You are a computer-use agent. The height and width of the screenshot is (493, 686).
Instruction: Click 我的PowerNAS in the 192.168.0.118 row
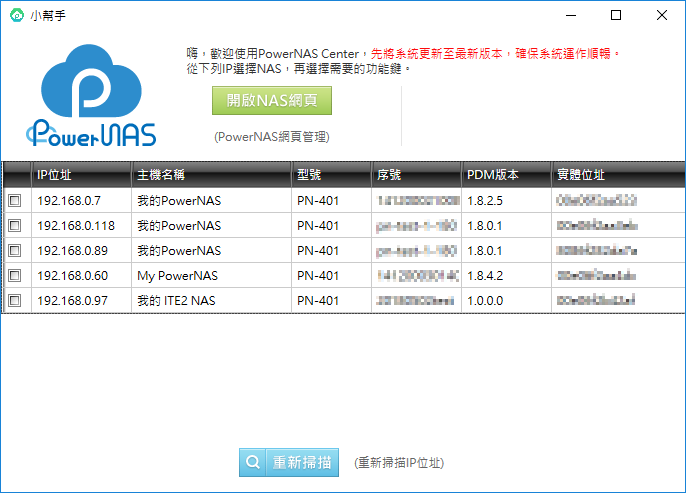(x=179, y=226)
